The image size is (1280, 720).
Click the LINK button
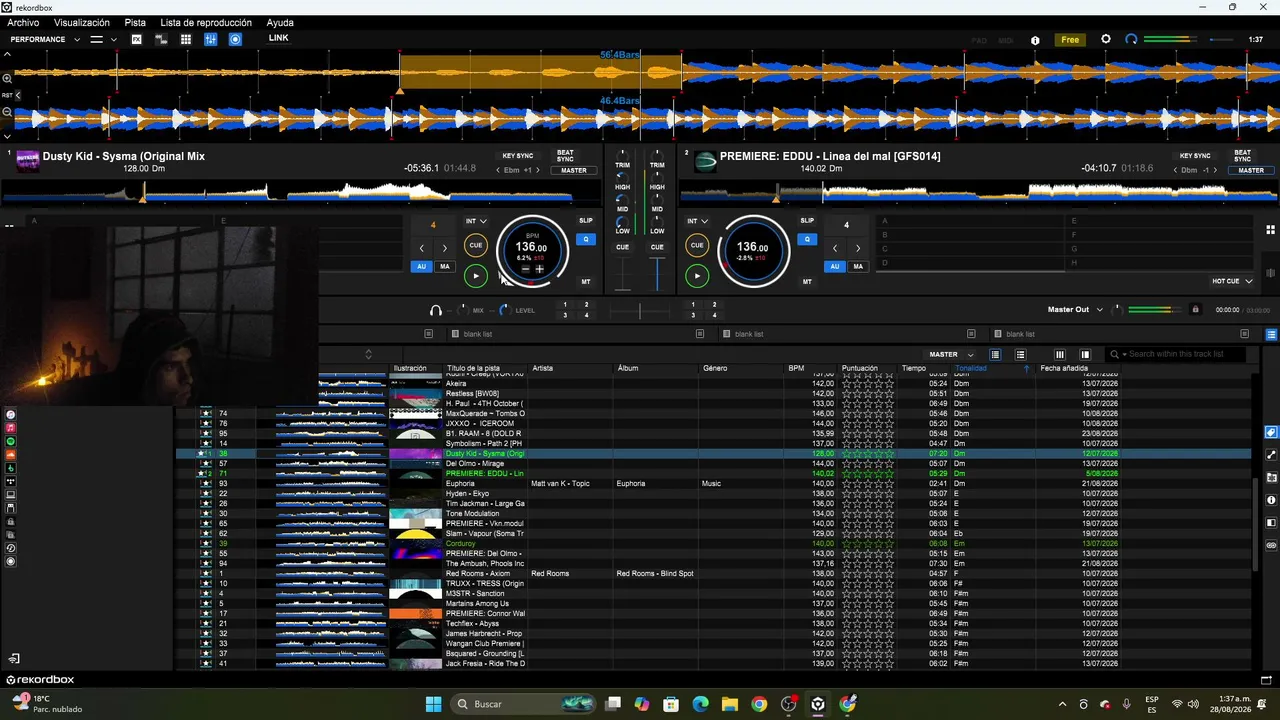pyautogui.click(x=279, y=38)
